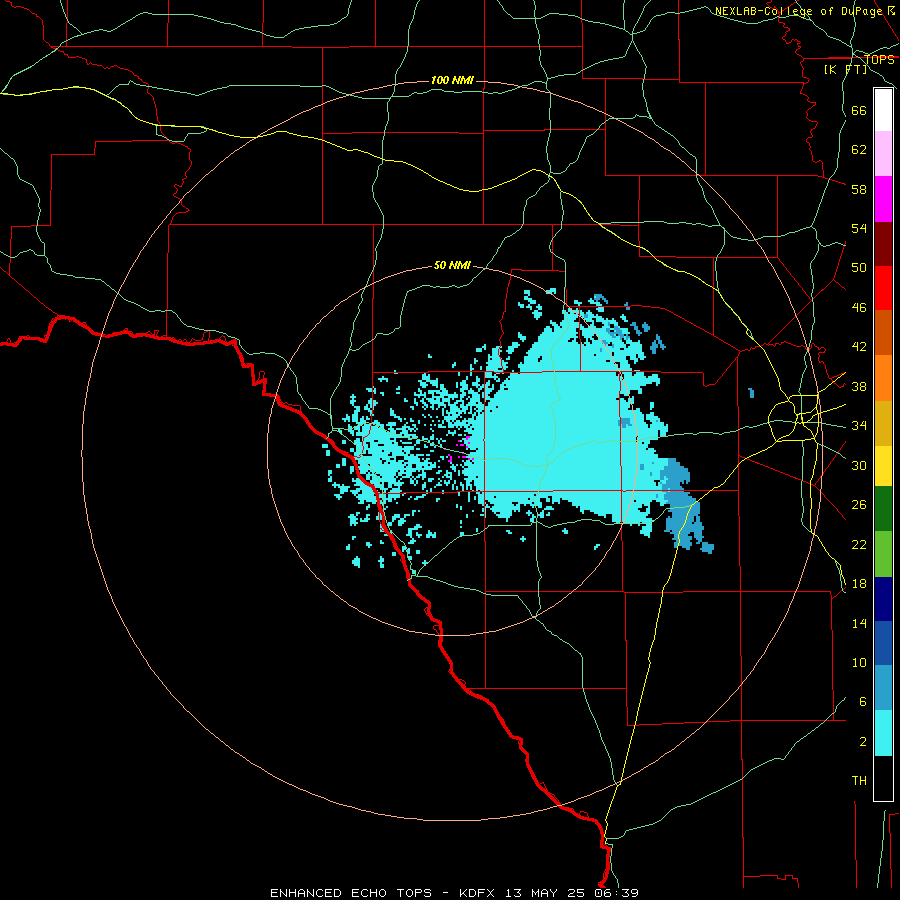Click the ENHANCED ECHO TOPS caption
This screenshot has height=900, width=900.
tap(351, 893)
